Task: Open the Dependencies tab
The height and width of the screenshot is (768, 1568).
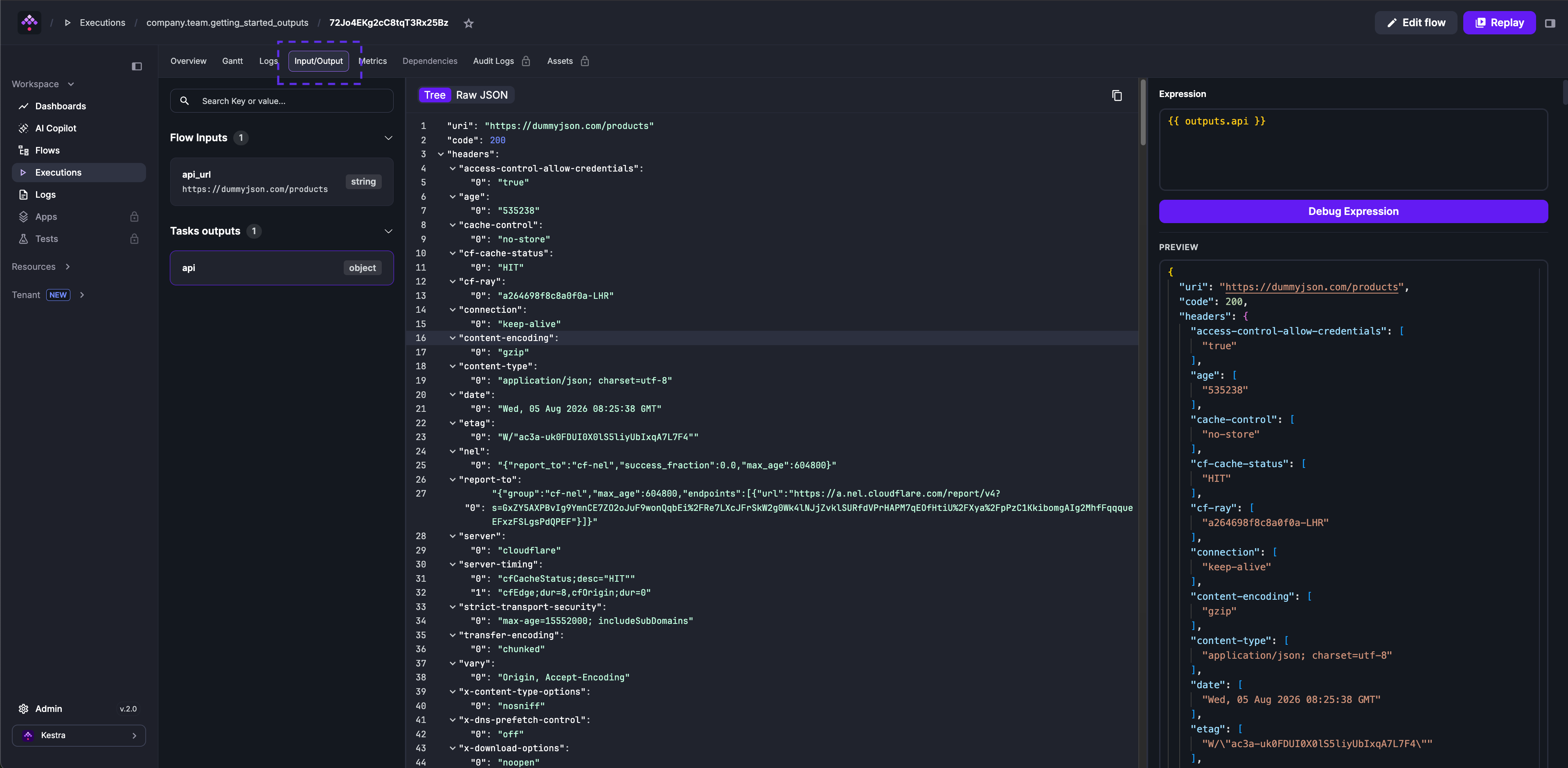Action: click(430, 61)
